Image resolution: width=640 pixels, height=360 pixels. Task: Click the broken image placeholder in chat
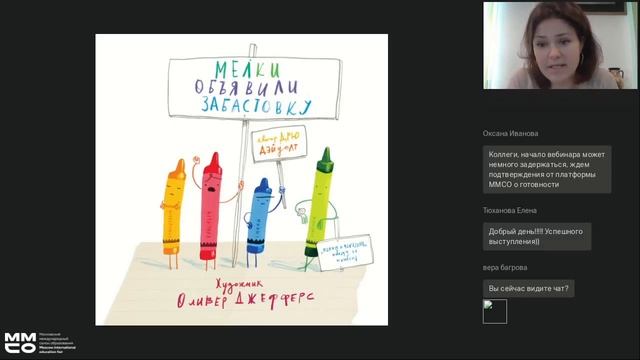(x=495, y=311)
